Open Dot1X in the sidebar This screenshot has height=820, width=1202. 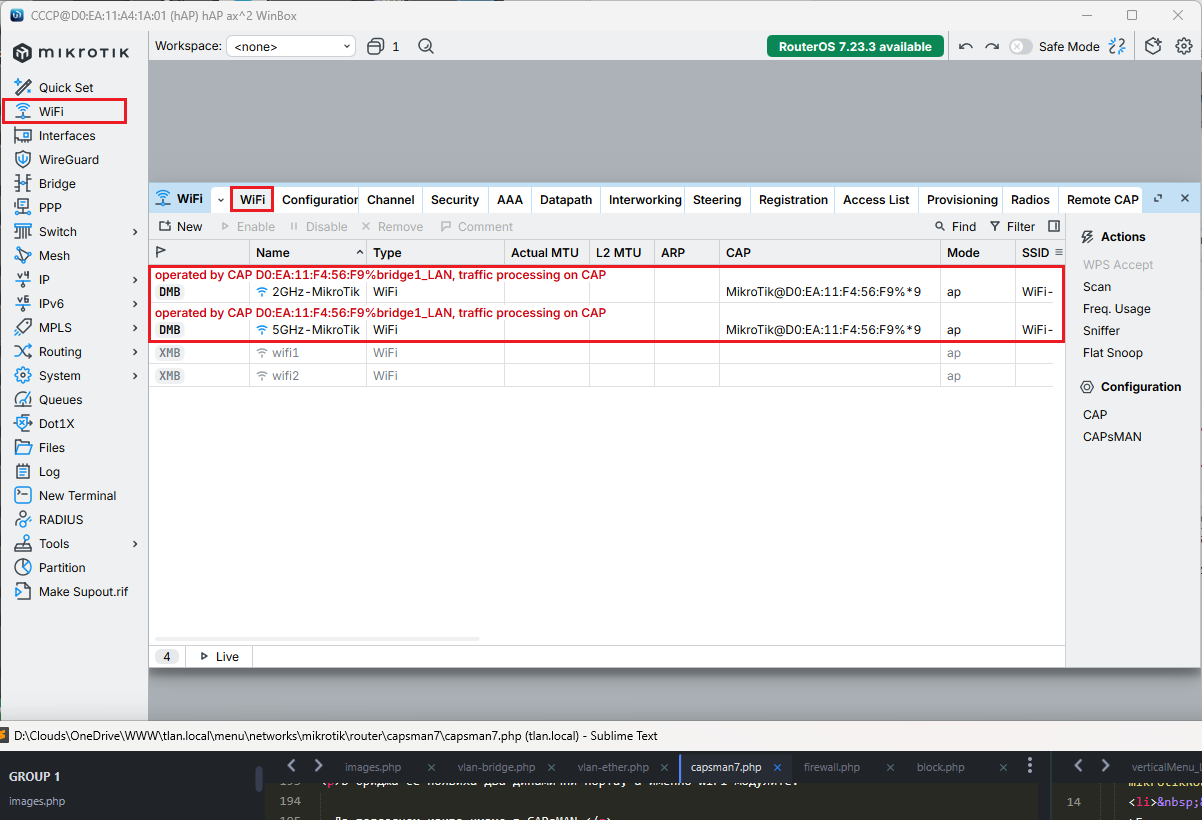pyautogui.click(x=56, y=423)
